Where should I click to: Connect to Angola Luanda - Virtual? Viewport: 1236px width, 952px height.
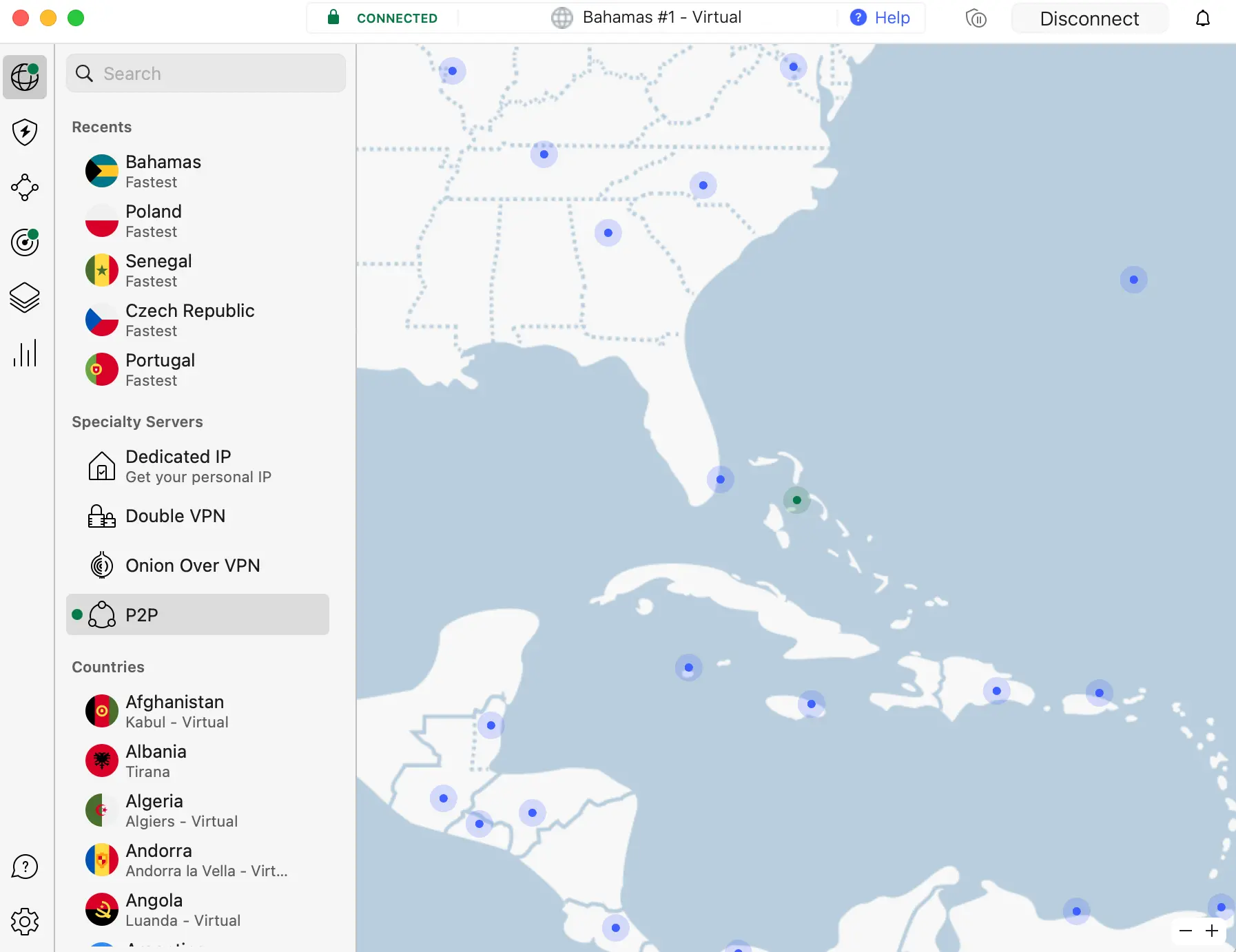(x=198, y=909)
